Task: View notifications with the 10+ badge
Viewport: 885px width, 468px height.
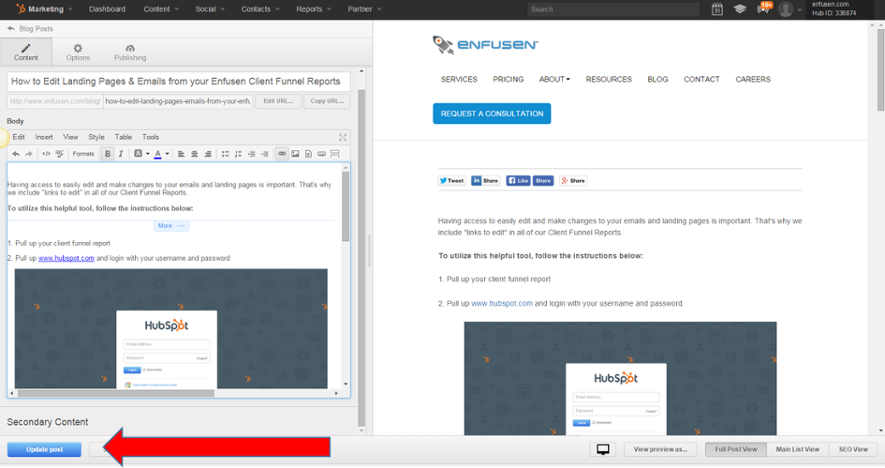Action: pos(764,8)
